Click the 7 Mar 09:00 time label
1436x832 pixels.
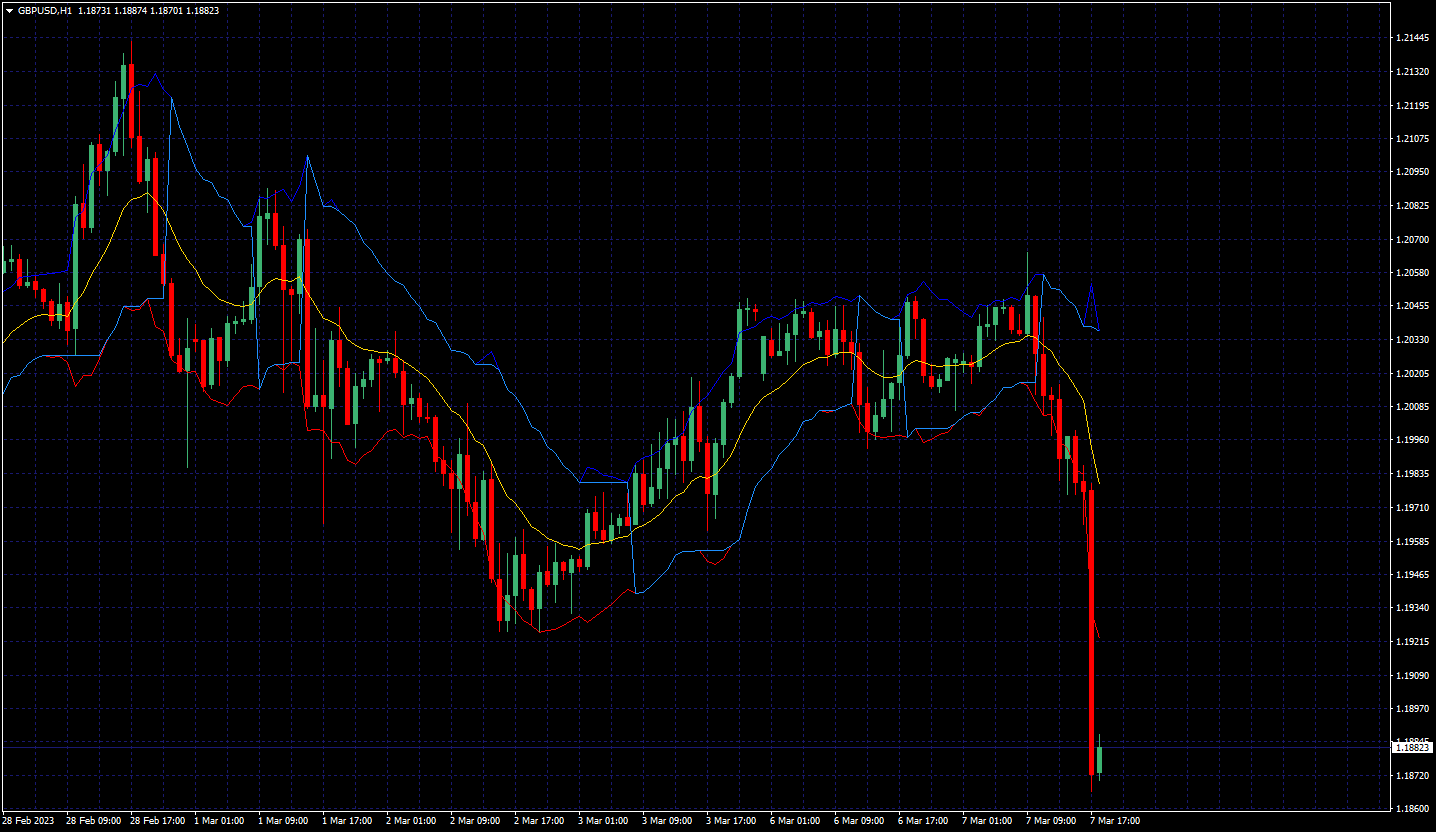[1051, 821]
